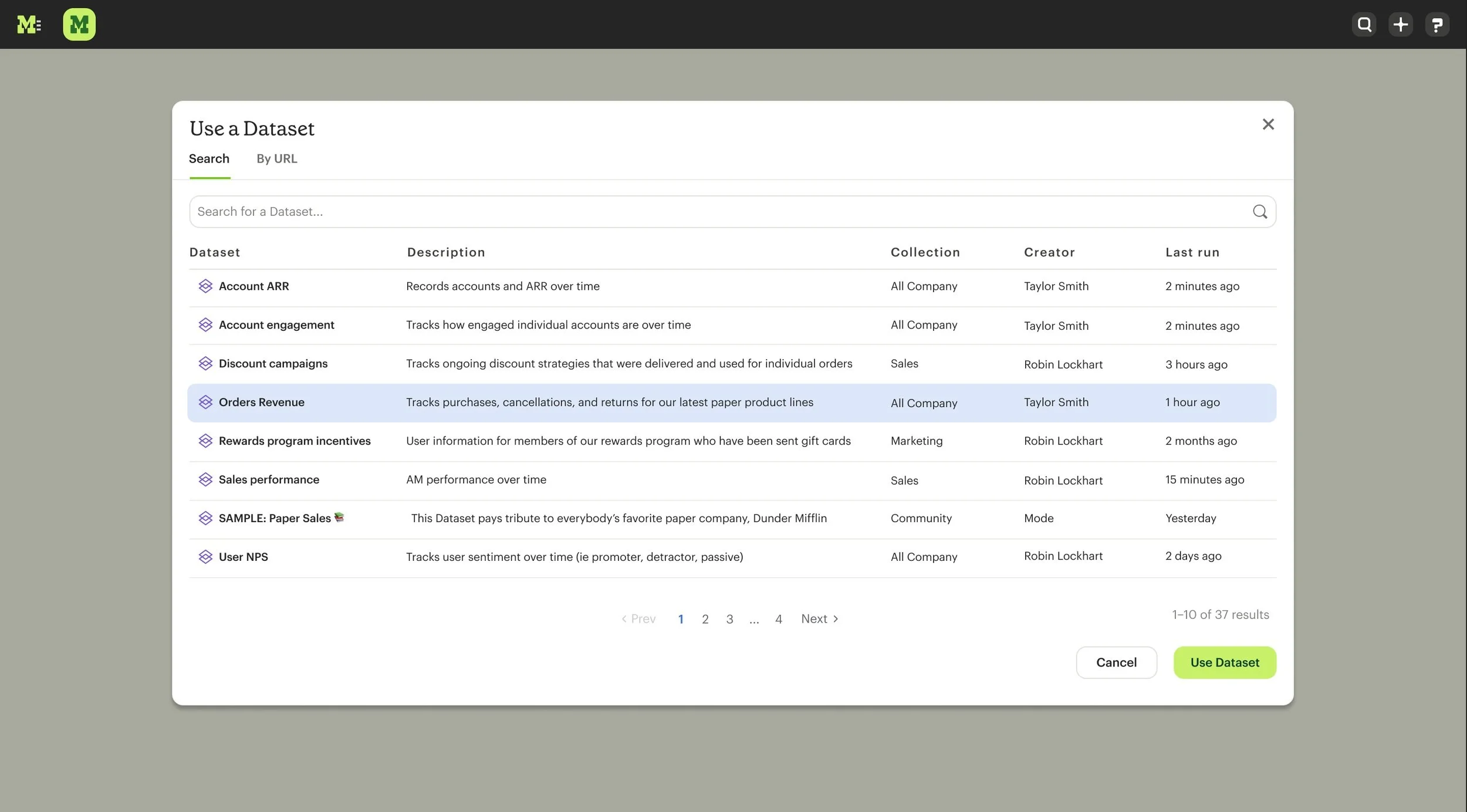Open global search in top bar

(1364, 25)
